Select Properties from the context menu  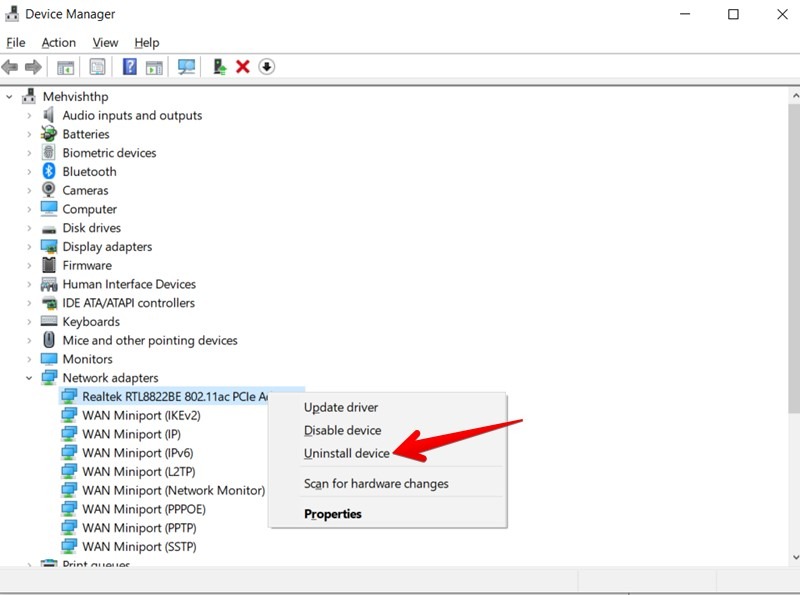tap(333, 513)
